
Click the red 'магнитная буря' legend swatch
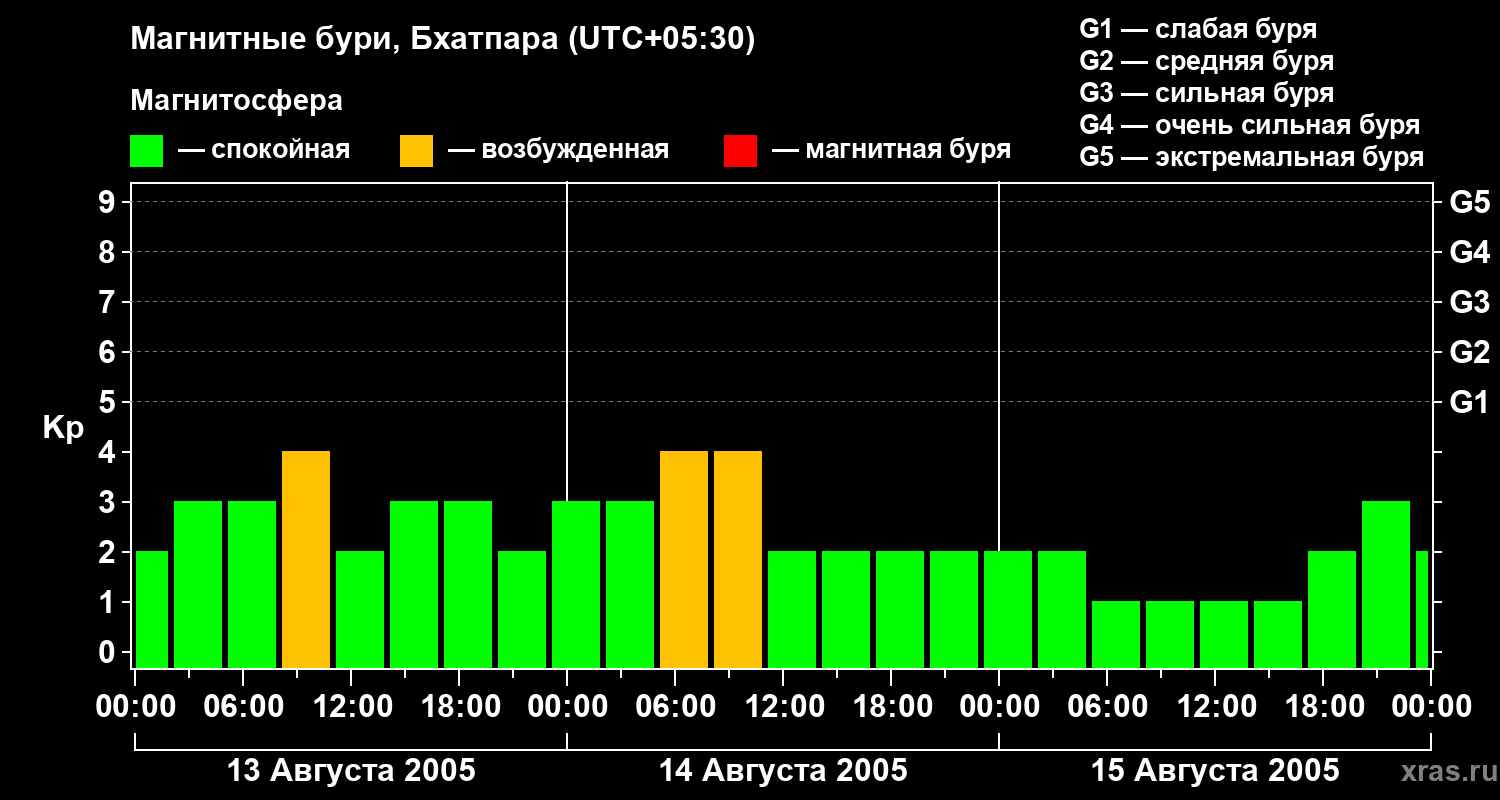coord(740,151)
